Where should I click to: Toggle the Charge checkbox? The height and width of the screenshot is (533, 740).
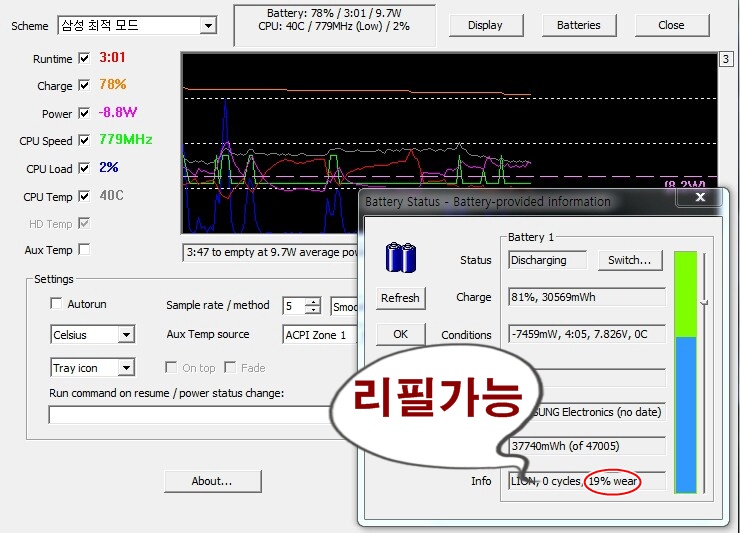[84, 85]
